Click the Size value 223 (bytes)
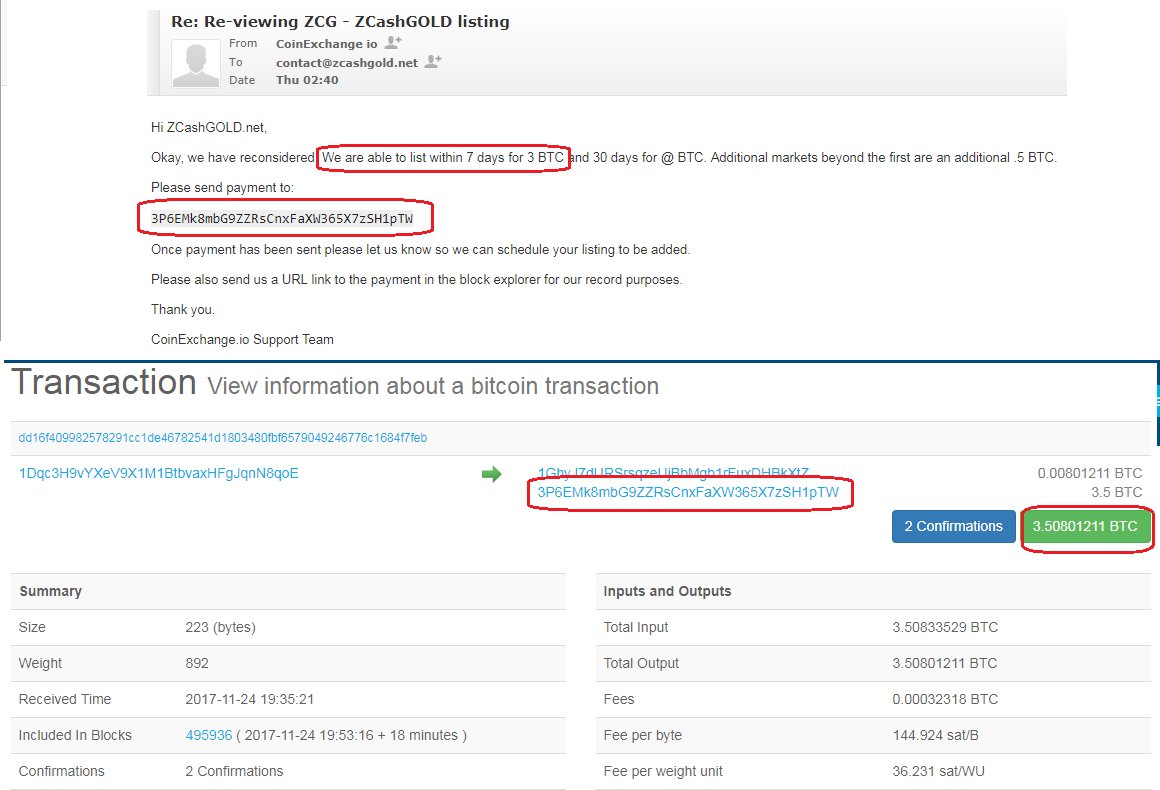The height and width of the screenshot is (790, 1160). [x=220, y=627]
